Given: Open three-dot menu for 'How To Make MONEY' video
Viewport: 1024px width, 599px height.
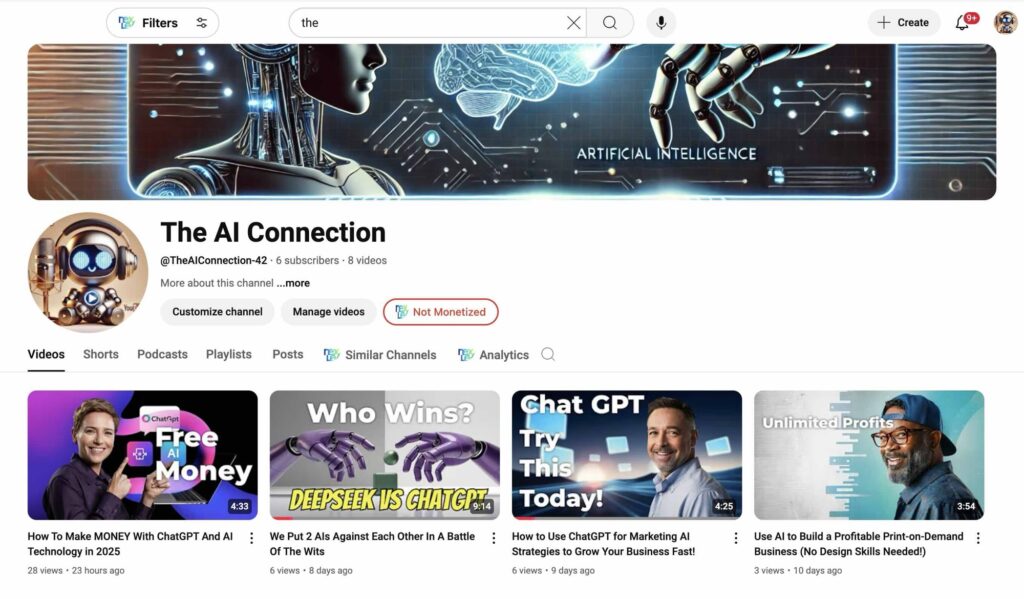Looking at the screenshot, I should 251,538.
